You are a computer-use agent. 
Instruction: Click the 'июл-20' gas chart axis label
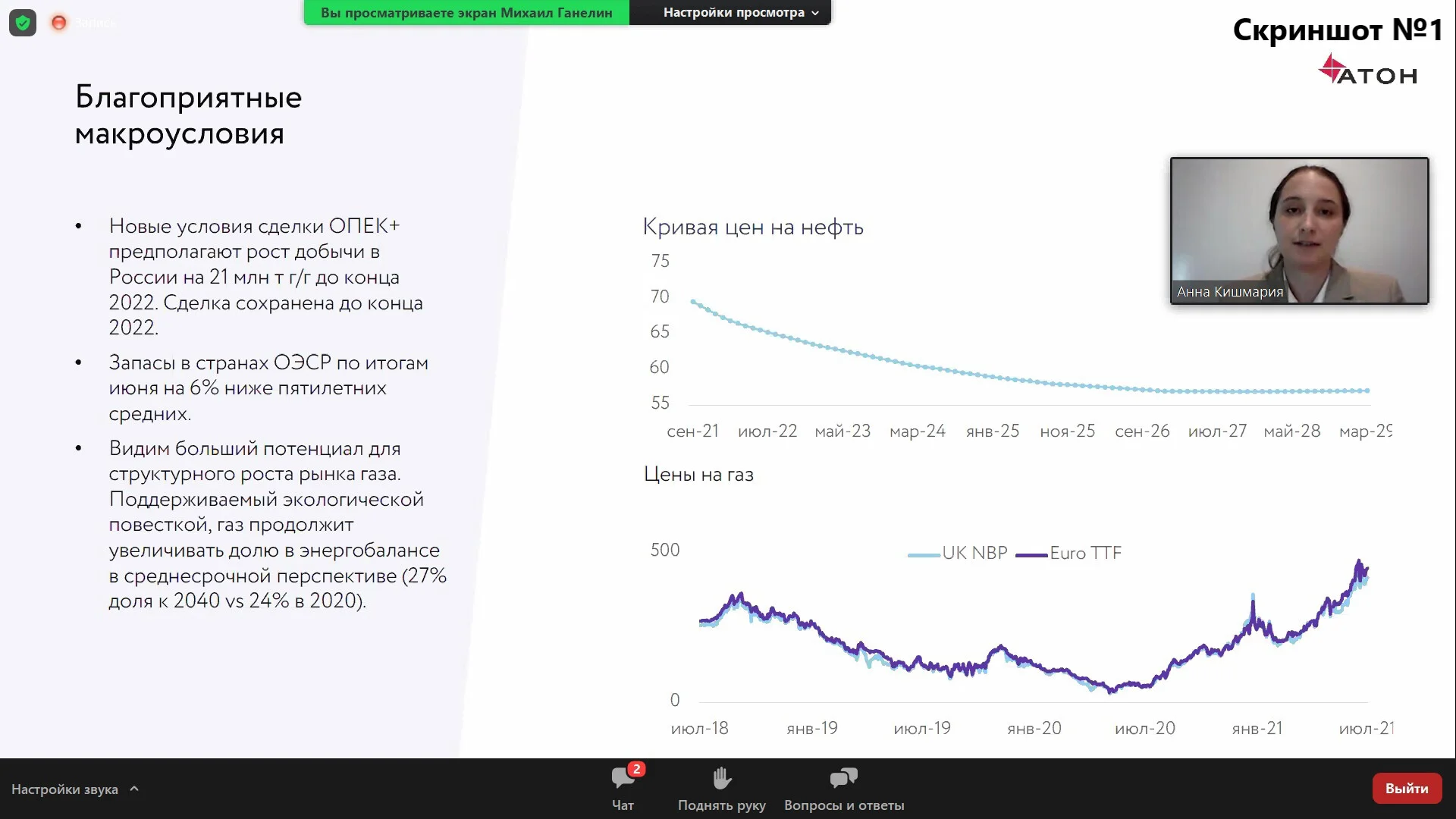pyautogui.click(x=1144, y=729)
